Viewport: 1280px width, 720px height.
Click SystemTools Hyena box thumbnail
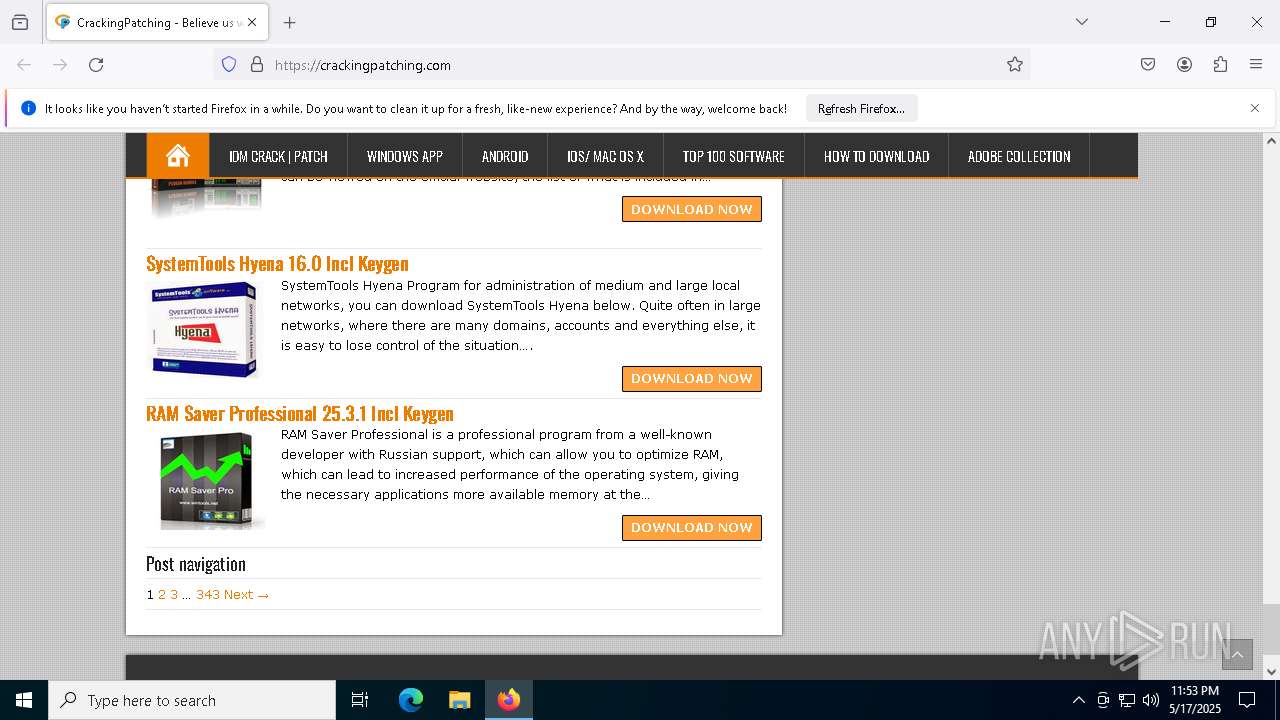coord(205,329)
